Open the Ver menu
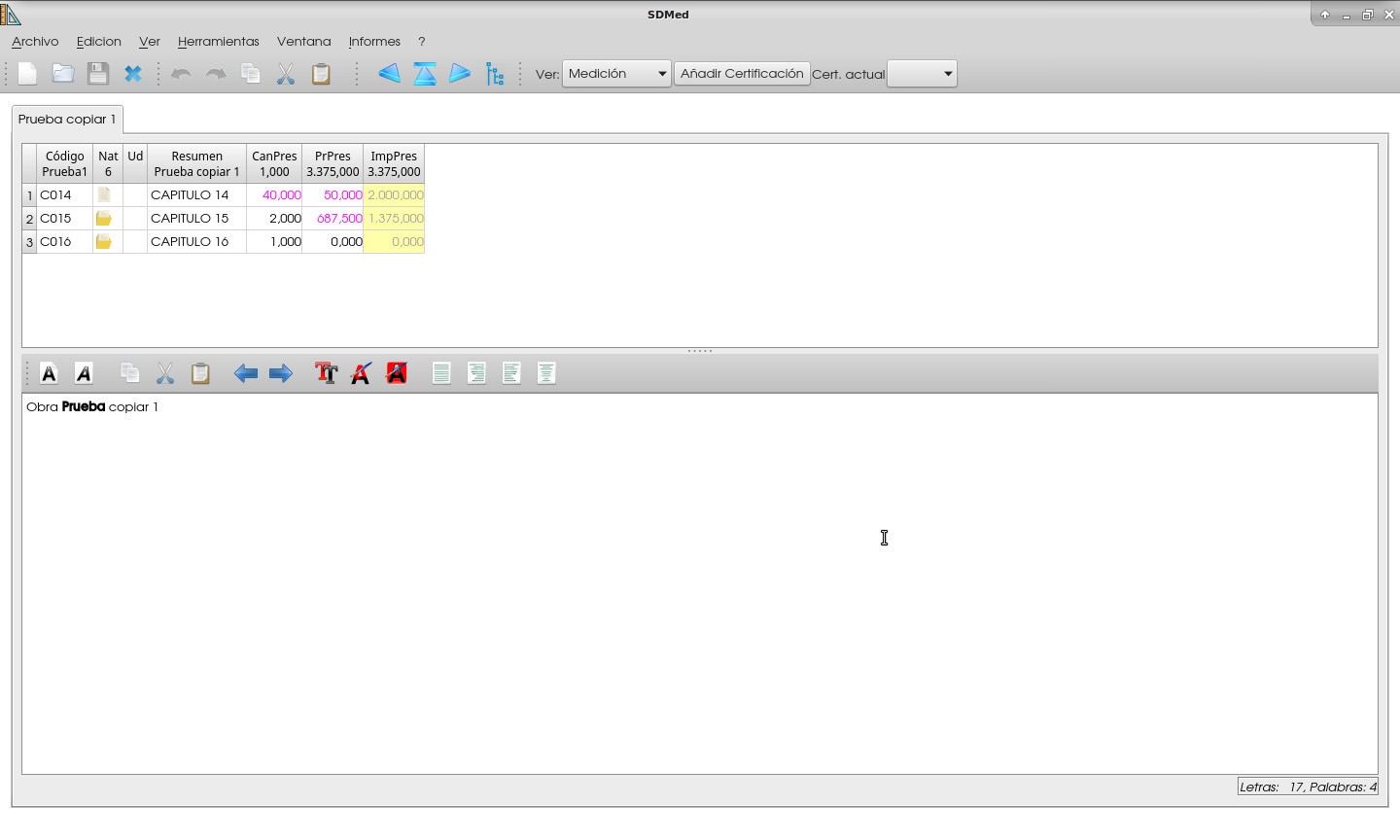This screenshot has height=840, width=1400. tap(150, 42)
